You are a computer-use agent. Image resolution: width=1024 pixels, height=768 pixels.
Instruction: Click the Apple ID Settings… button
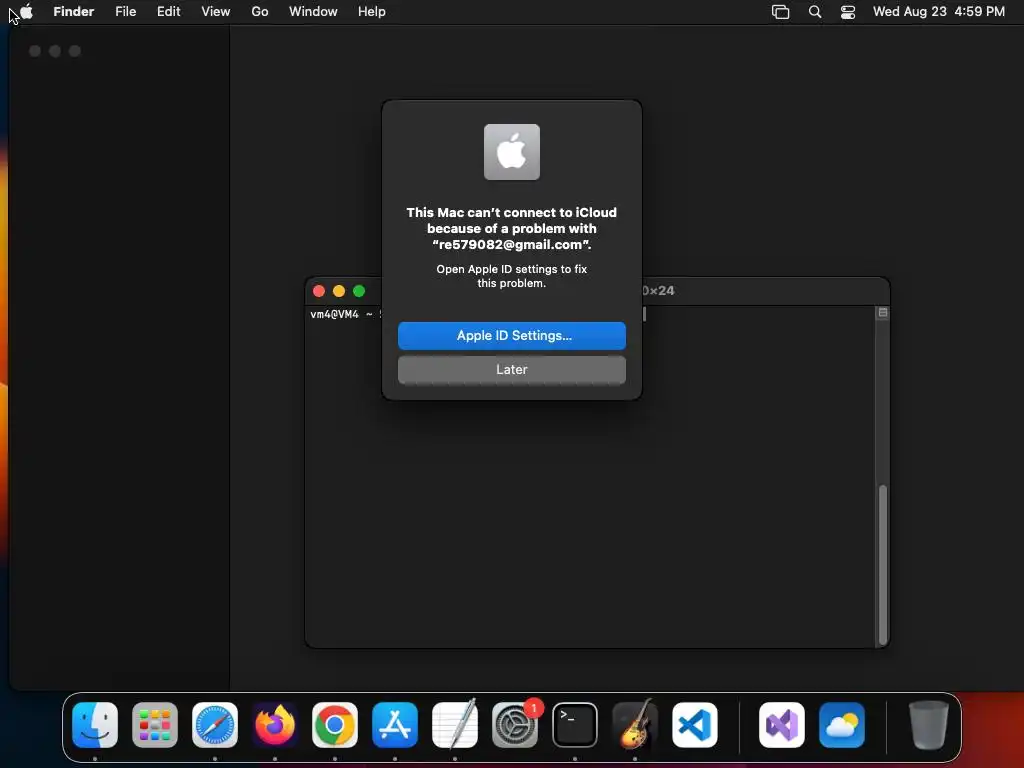coord(512,336)
